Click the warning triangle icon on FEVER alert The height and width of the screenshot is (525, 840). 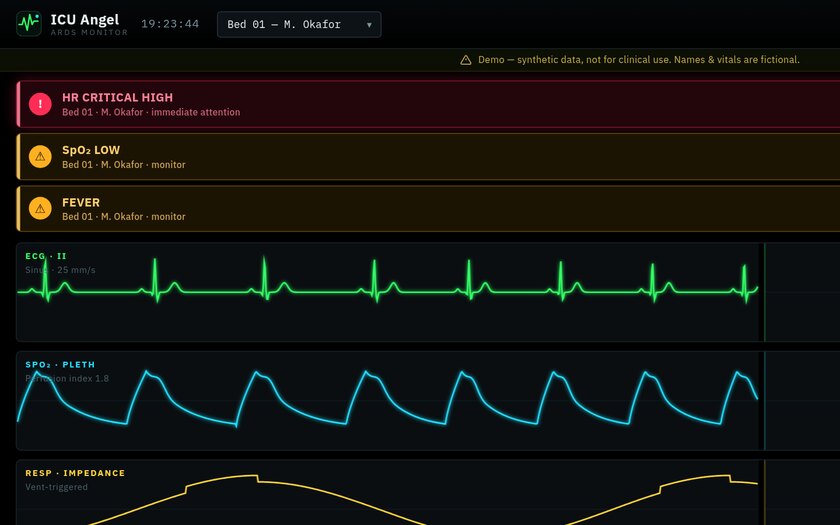pos(40,208)
